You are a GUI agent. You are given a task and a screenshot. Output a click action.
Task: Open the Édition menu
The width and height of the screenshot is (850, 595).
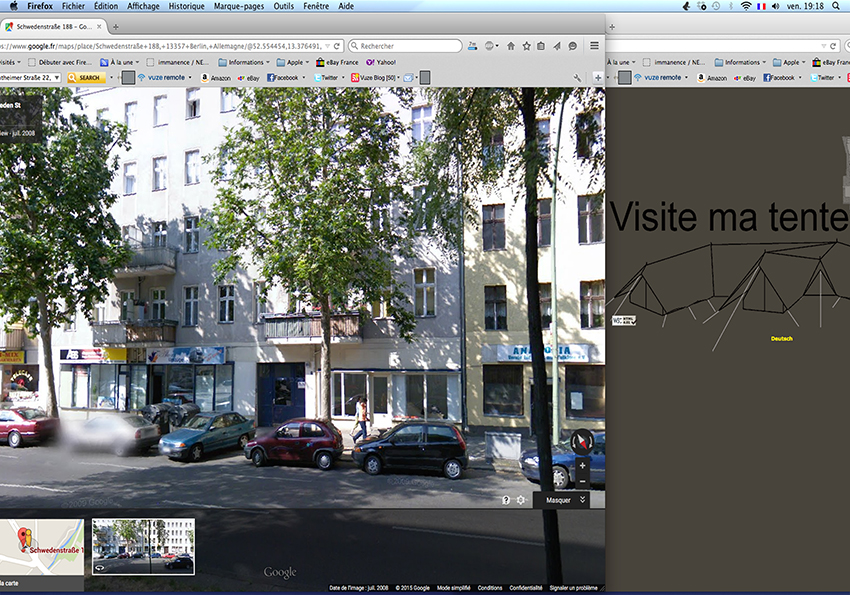[x=106, y=6]
